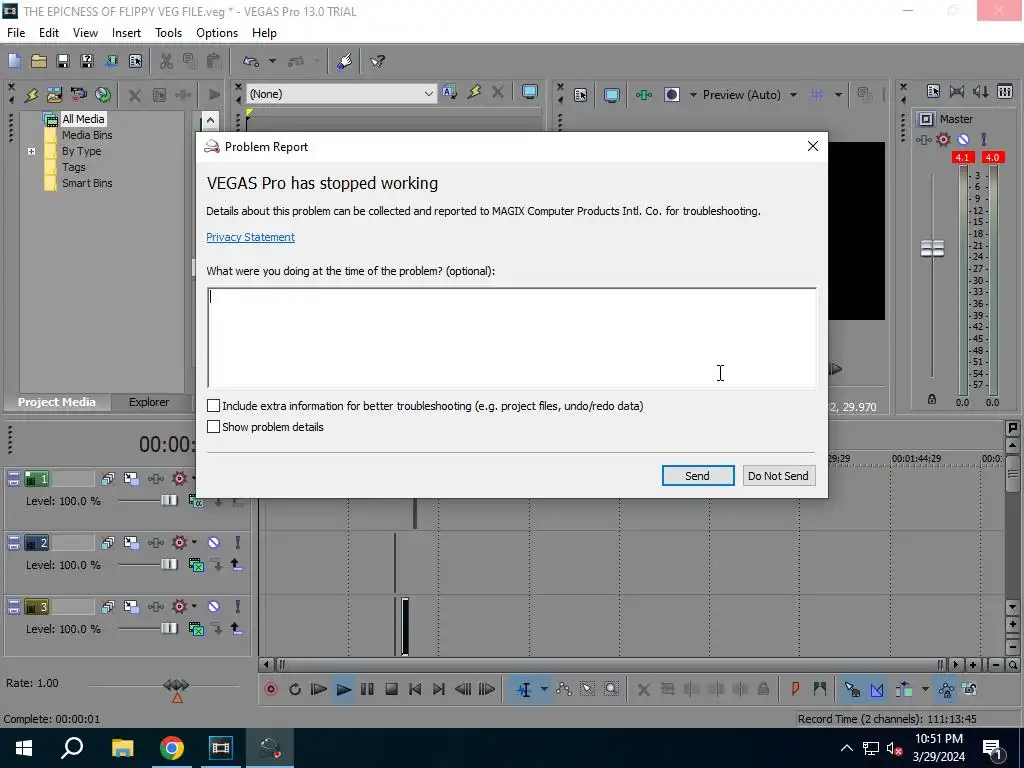The height and width of the screenshot is (768, 1024).
Task: Toggle Lock Envelopes to Events
Action: [946, 690]
